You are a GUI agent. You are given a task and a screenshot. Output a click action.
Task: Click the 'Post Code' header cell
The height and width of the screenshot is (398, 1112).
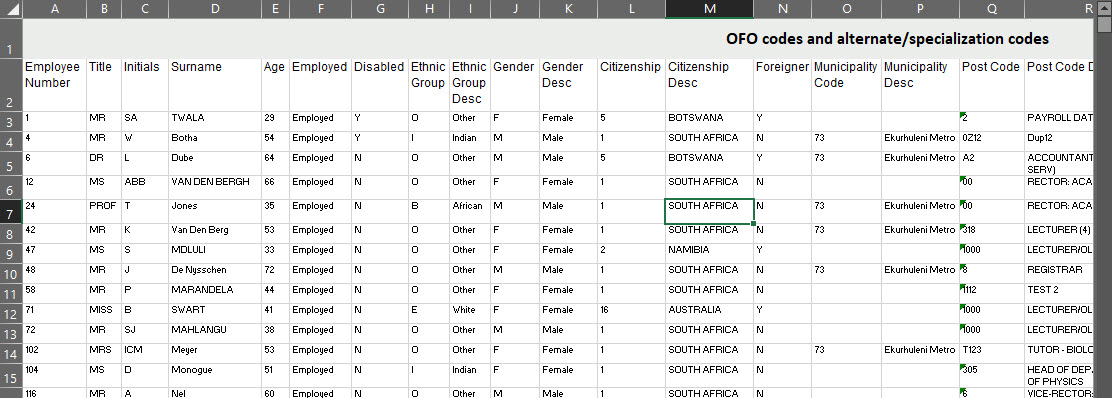coord(992,84)
